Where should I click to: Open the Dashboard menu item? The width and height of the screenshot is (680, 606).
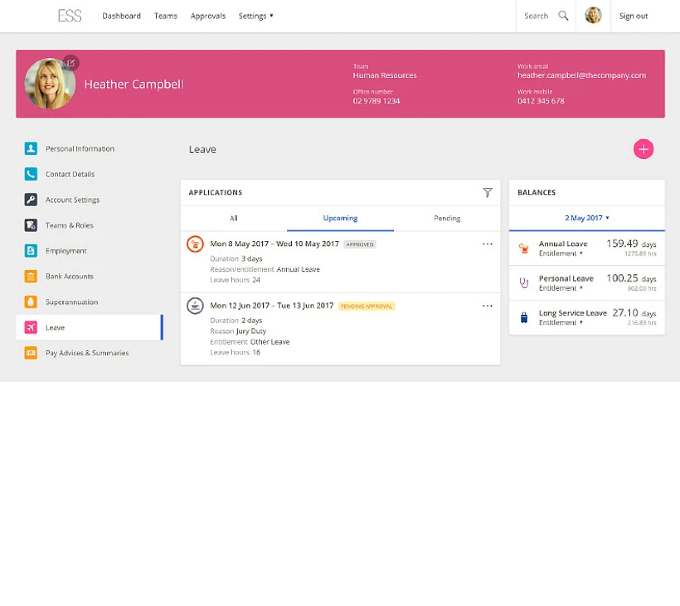121,16
